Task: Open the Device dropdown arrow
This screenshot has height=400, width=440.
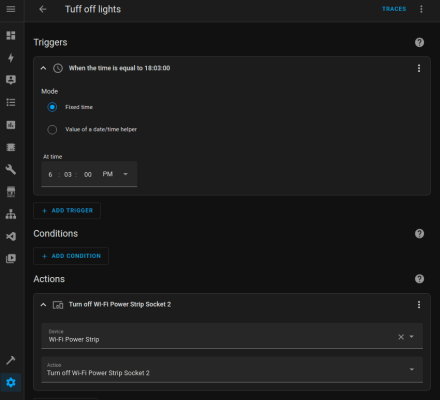Action: click(412, 337)
